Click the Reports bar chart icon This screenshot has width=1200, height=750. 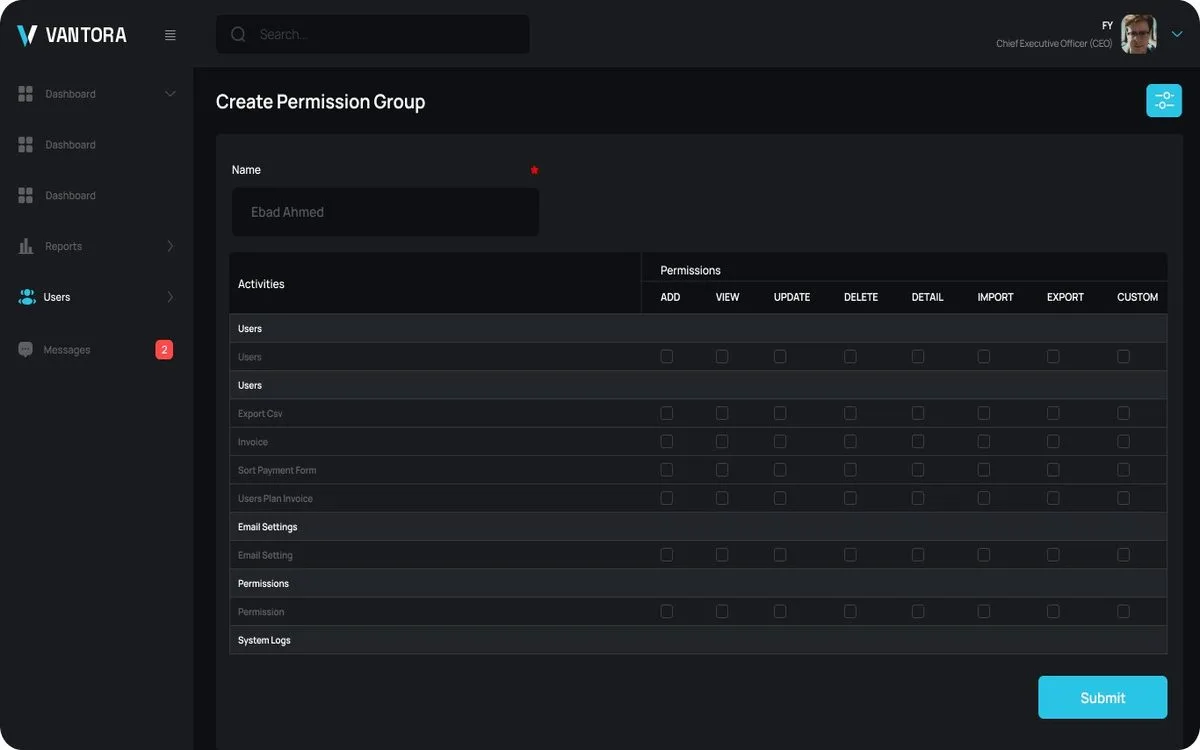tap(26, 246)
